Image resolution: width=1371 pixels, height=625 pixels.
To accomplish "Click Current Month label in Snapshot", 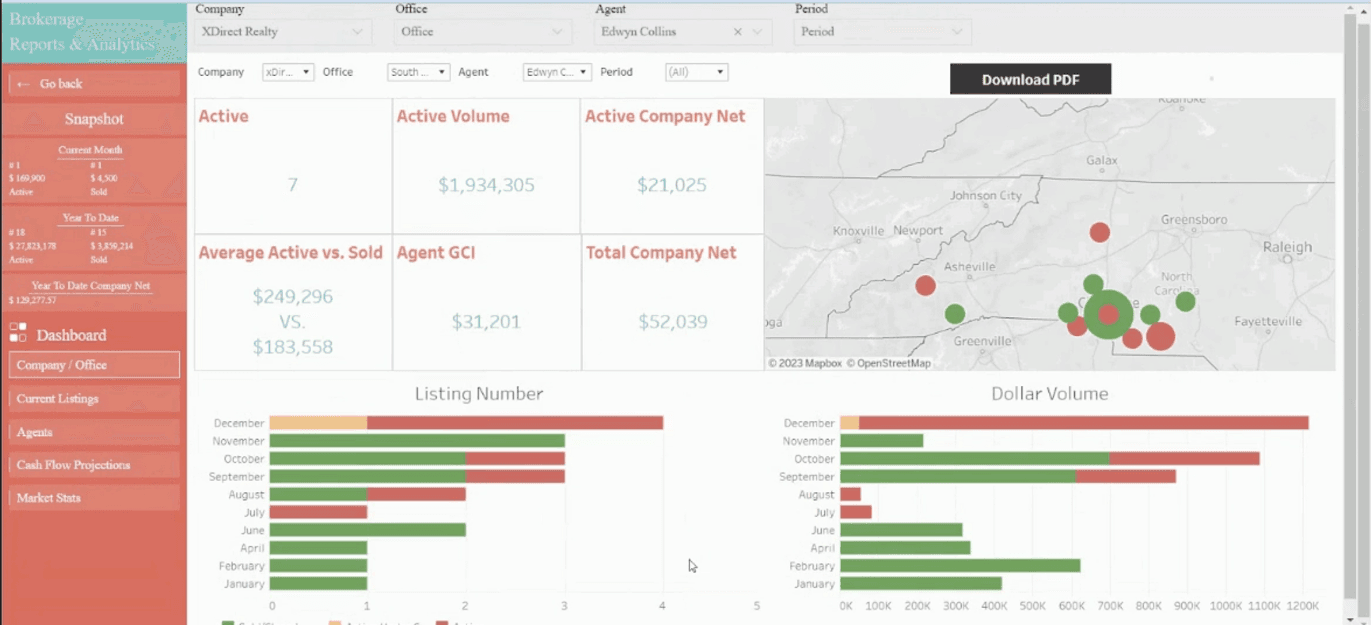I will pos(90,150).
